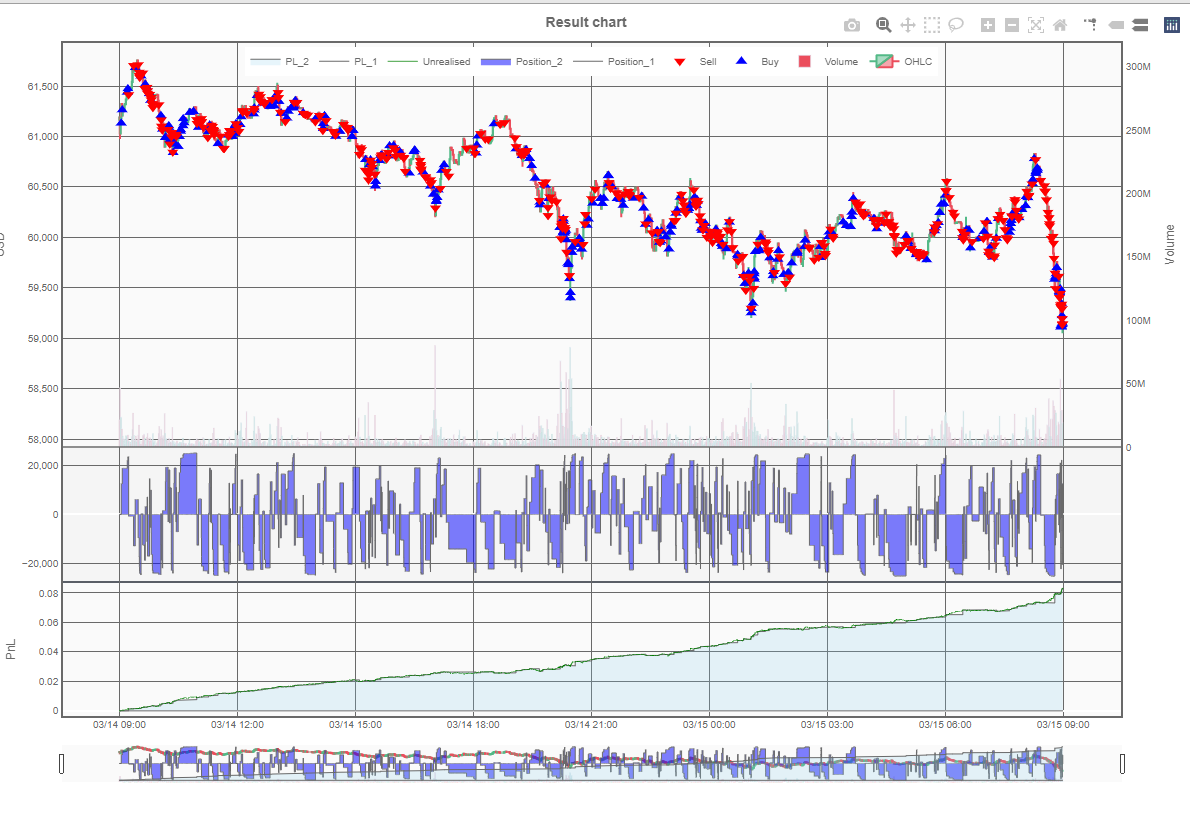Image resolution: width=1190 pixels, height=836 pixels.
Task: Click the 59,000 price axis label
Action: 42,338
